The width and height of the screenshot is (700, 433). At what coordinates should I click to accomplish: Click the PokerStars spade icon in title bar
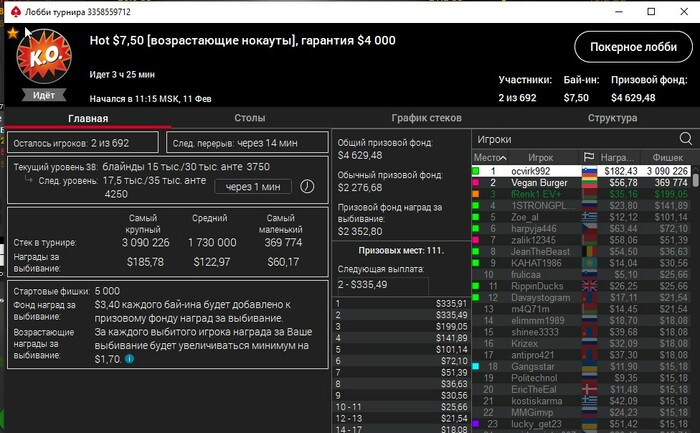(16, 12)
